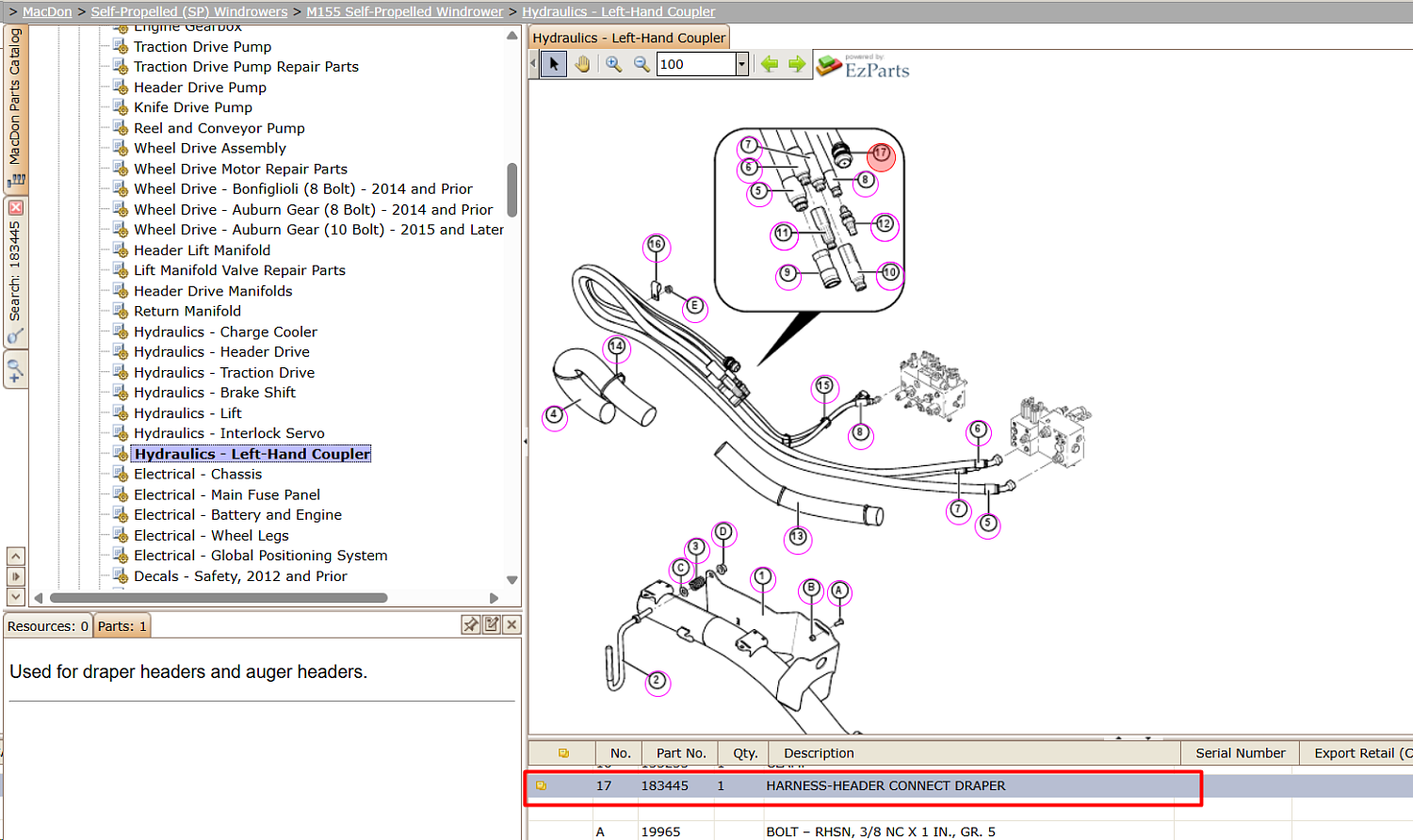Click note icon on row 183445
The image size is (1413, 840).
[x=541, y=785]
